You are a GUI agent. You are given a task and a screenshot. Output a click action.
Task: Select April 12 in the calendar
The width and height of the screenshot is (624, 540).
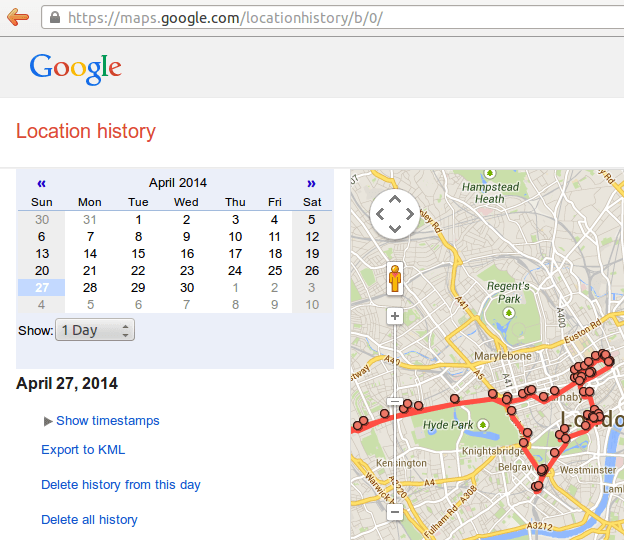[312, 237]
